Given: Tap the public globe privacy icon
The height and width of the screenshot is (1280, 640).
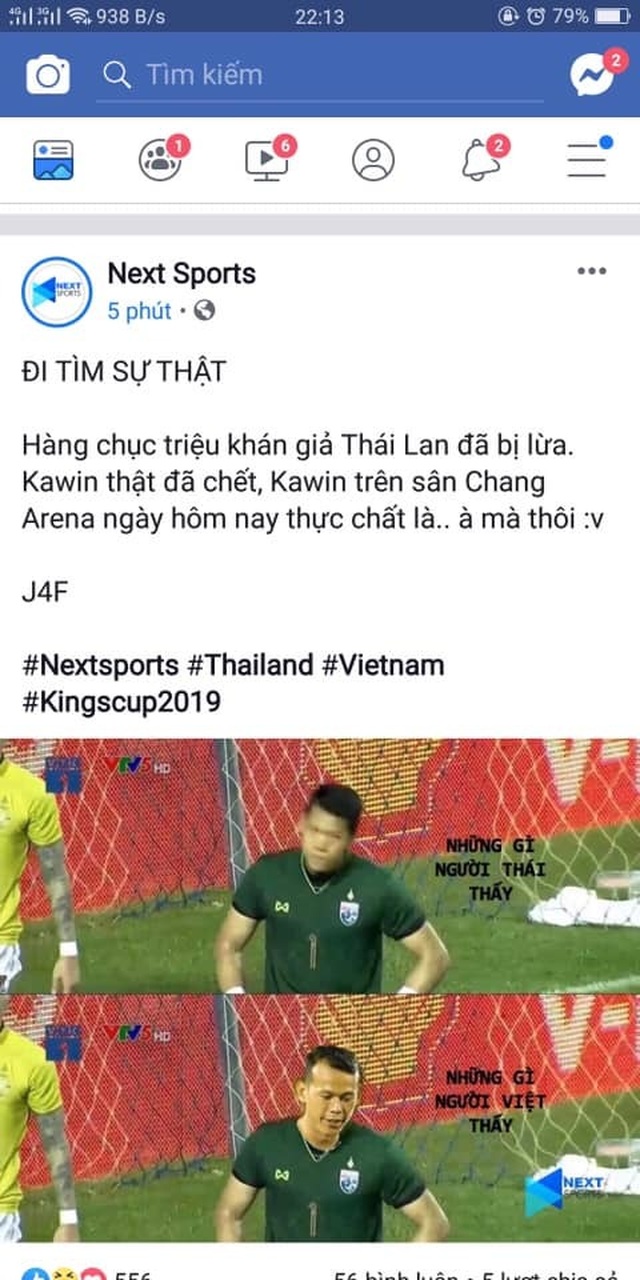Looking at the screenshot, I should (x=204, y=311).
